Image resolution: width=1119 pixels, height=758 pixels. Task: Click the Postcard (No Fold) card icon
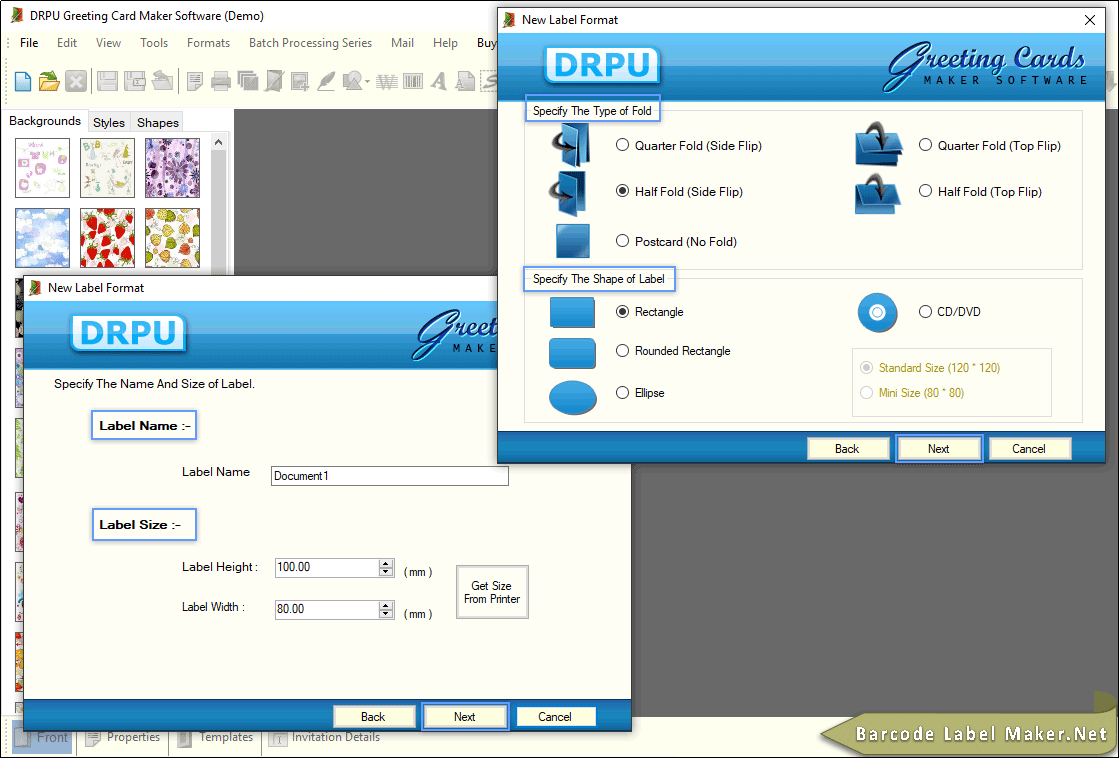coord(573,241)
